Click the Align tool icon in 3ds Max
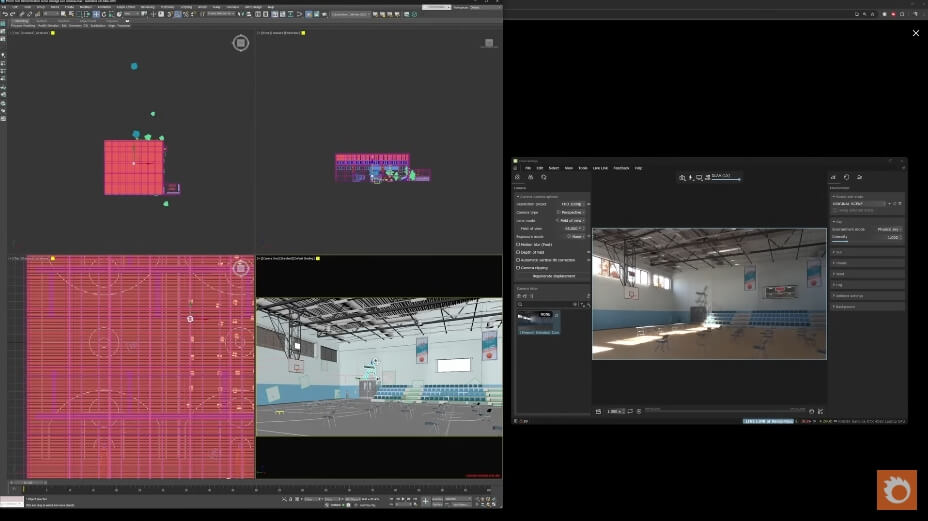The image size is (928, 521). [248, 14]
